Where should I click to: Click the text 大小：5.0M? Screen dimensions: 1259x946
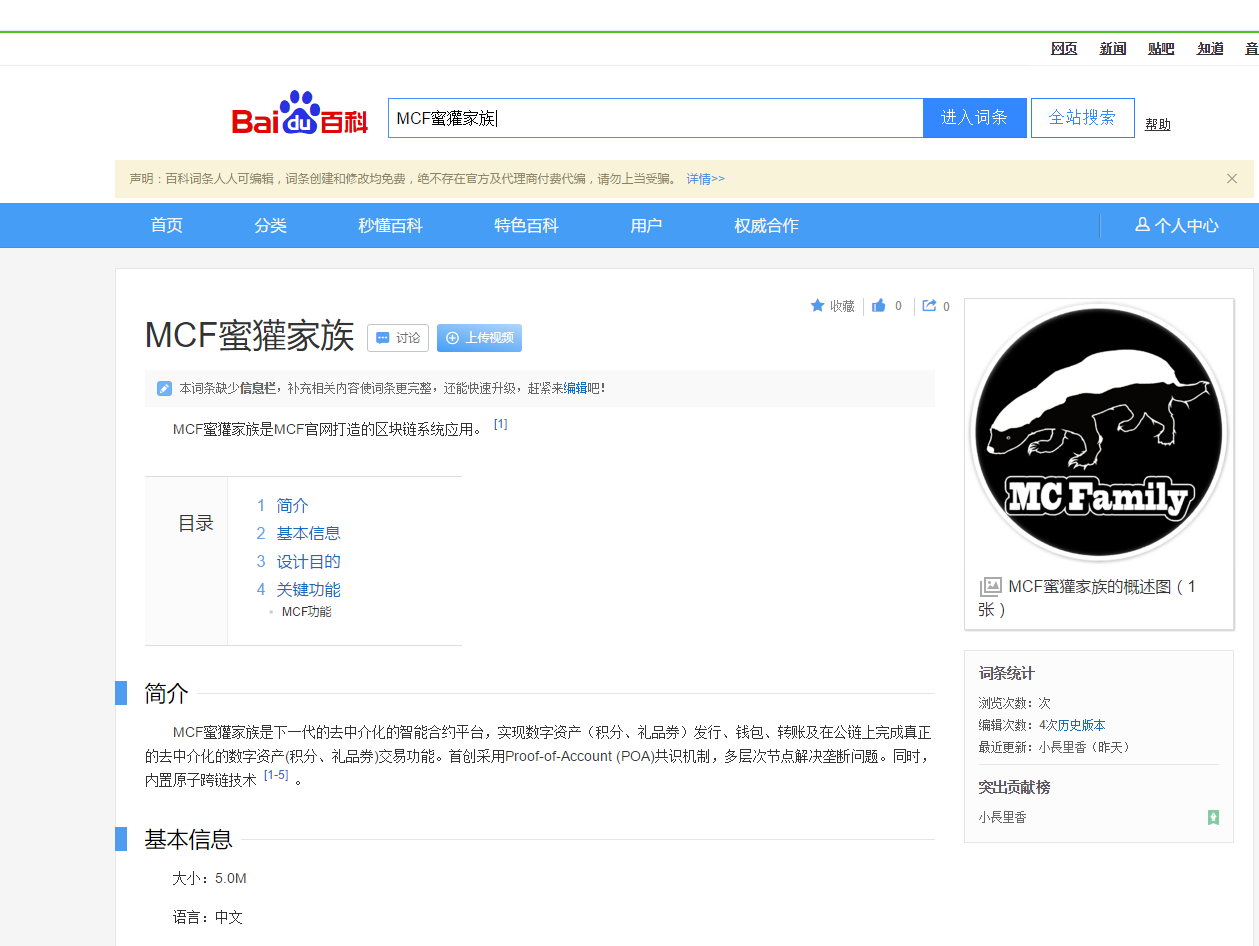click(209, 879)
